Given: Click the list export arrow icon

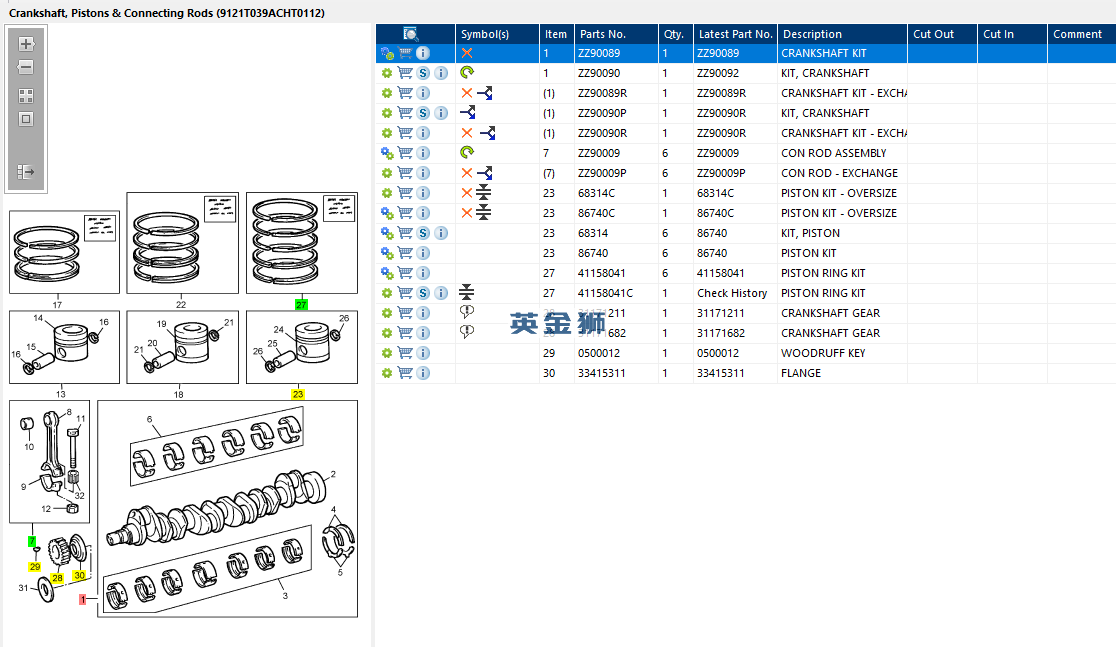Looking at the screenshot, I should tap(26, 172).
